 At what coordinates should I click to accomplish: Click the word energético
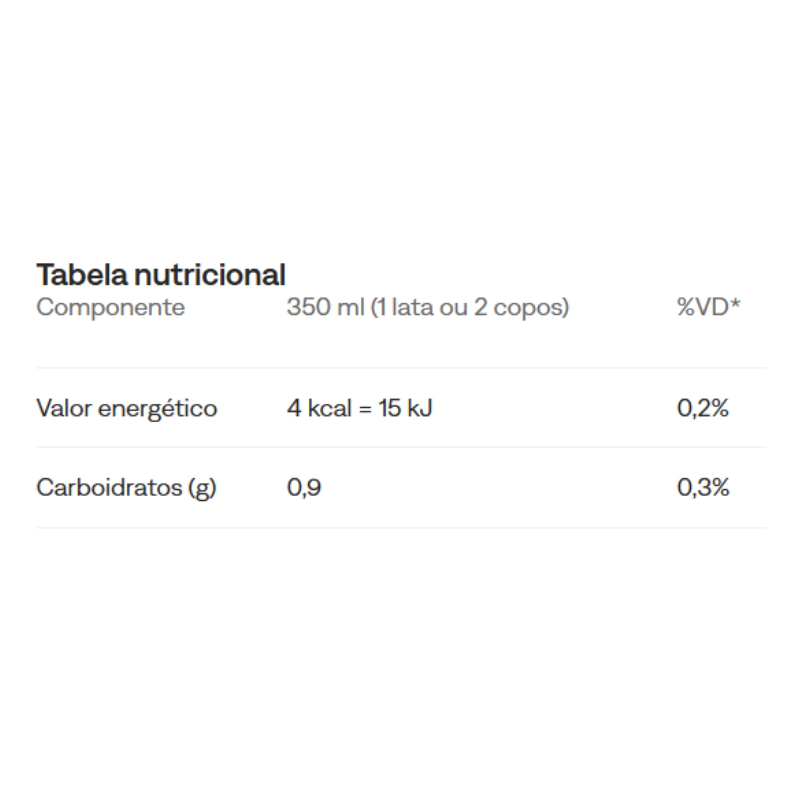click(x=158, y=409)
